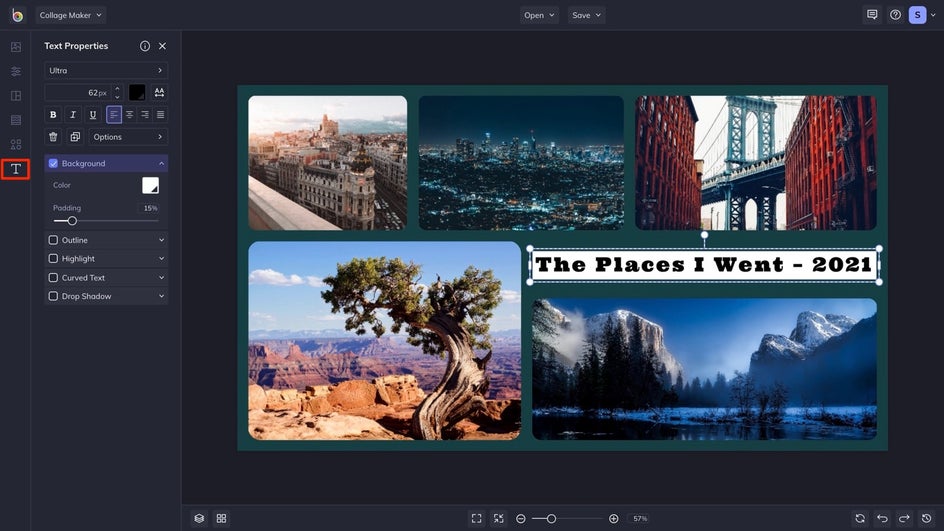The image size is (944, 531).
Task: Click the zoom slider handle
Action: [551, 518]
